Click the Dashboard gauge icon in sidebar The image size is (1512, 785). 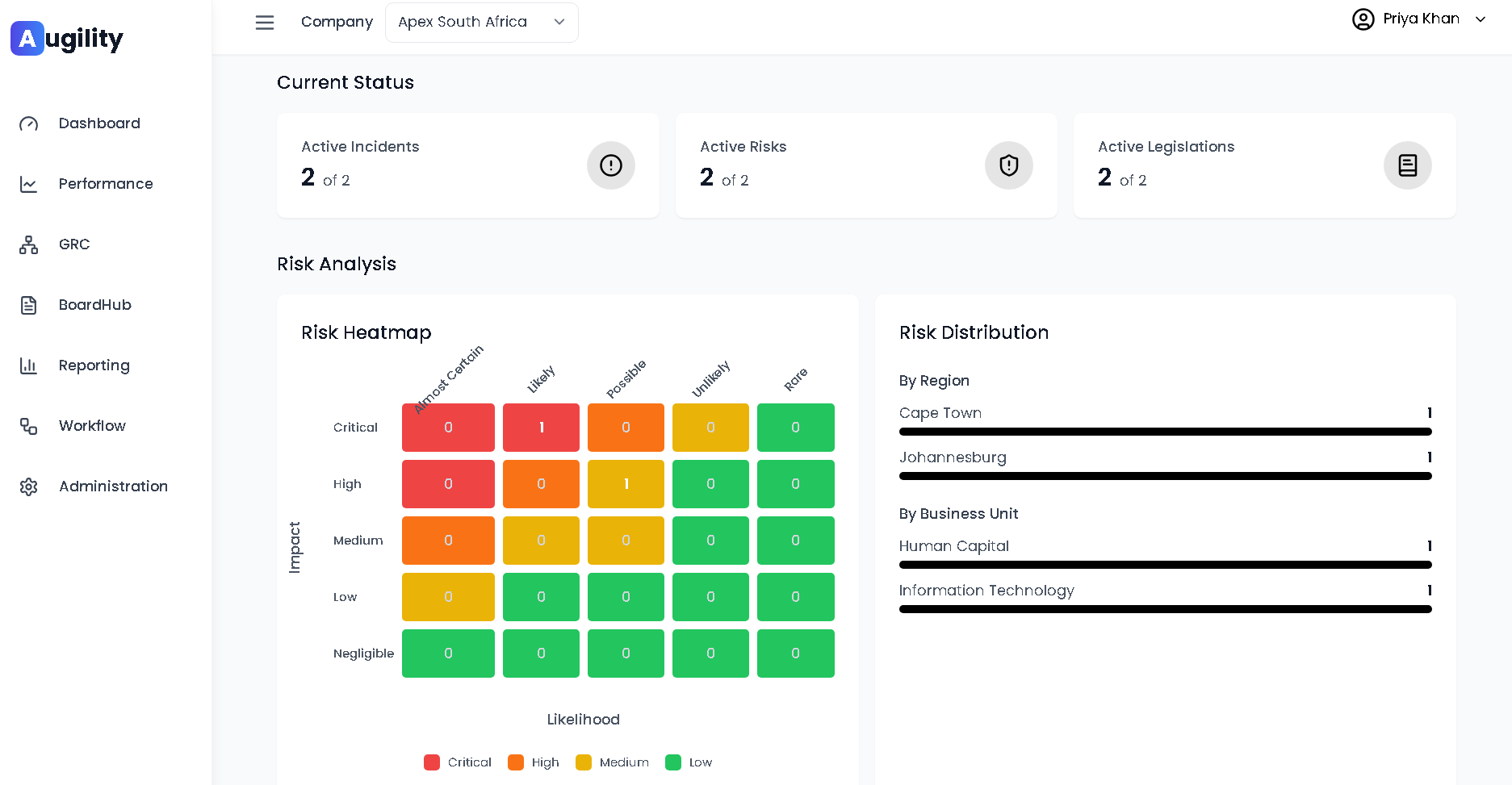pos(29,123)
